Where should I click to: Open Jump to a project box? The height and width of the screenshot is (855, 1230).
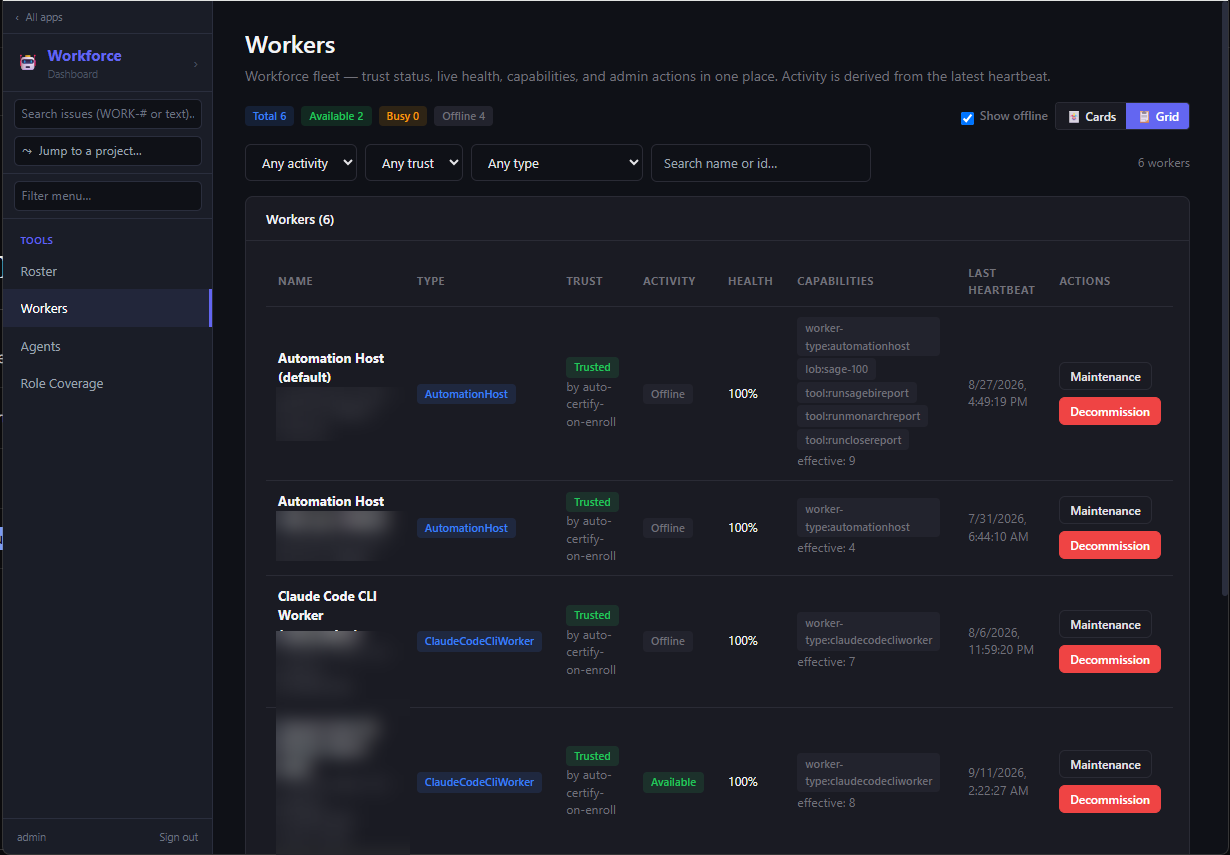click(x=108, y=151)
